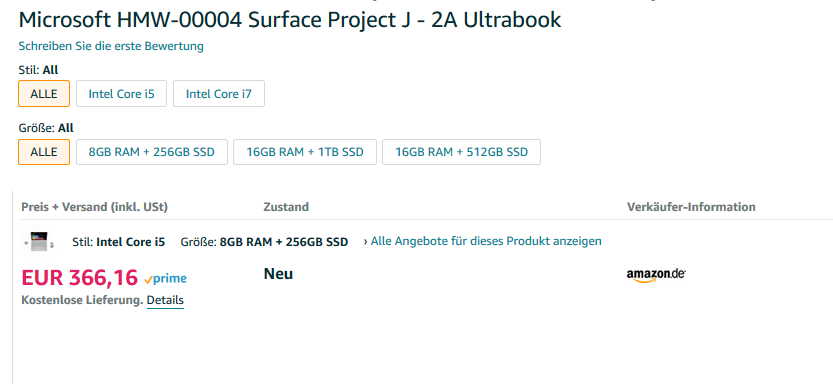Image resolution: width=833 pixels, height=384 pixels.
Task: Click the EUR 366,16 price
Action: pyautogui.click(x=80, y=277)
